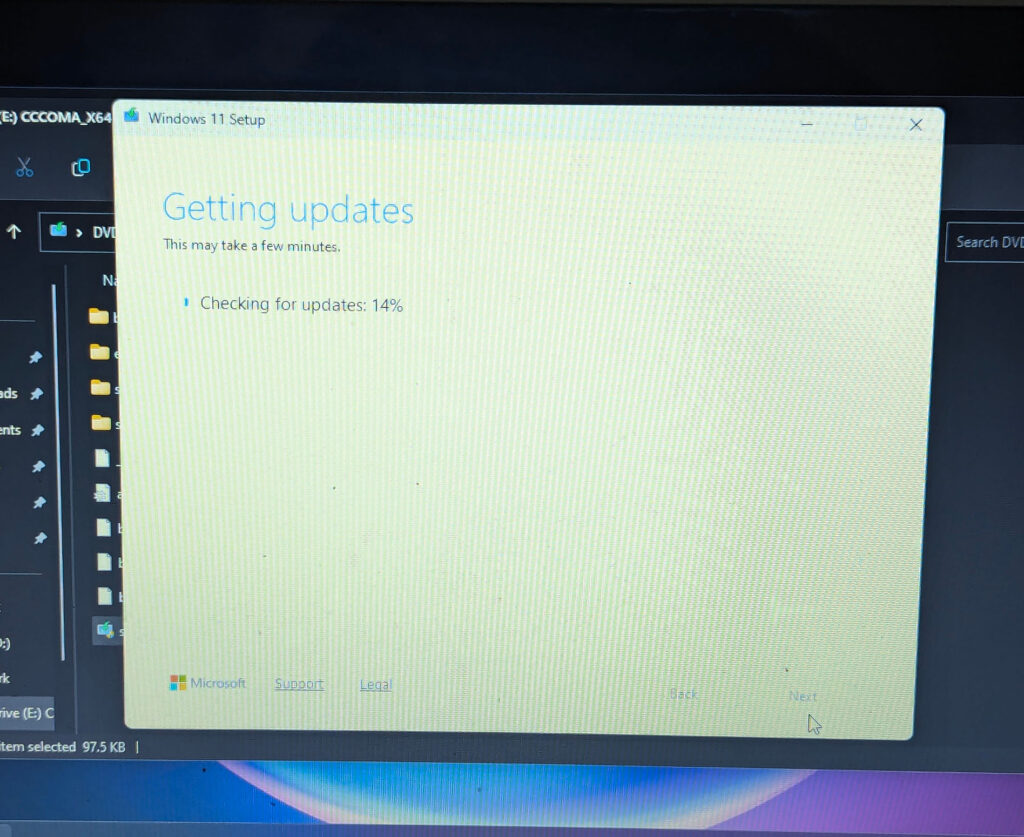Click the 'Getting updates' heading
The width and height of the screenshot is (1024, 837).
click(288, 209)
